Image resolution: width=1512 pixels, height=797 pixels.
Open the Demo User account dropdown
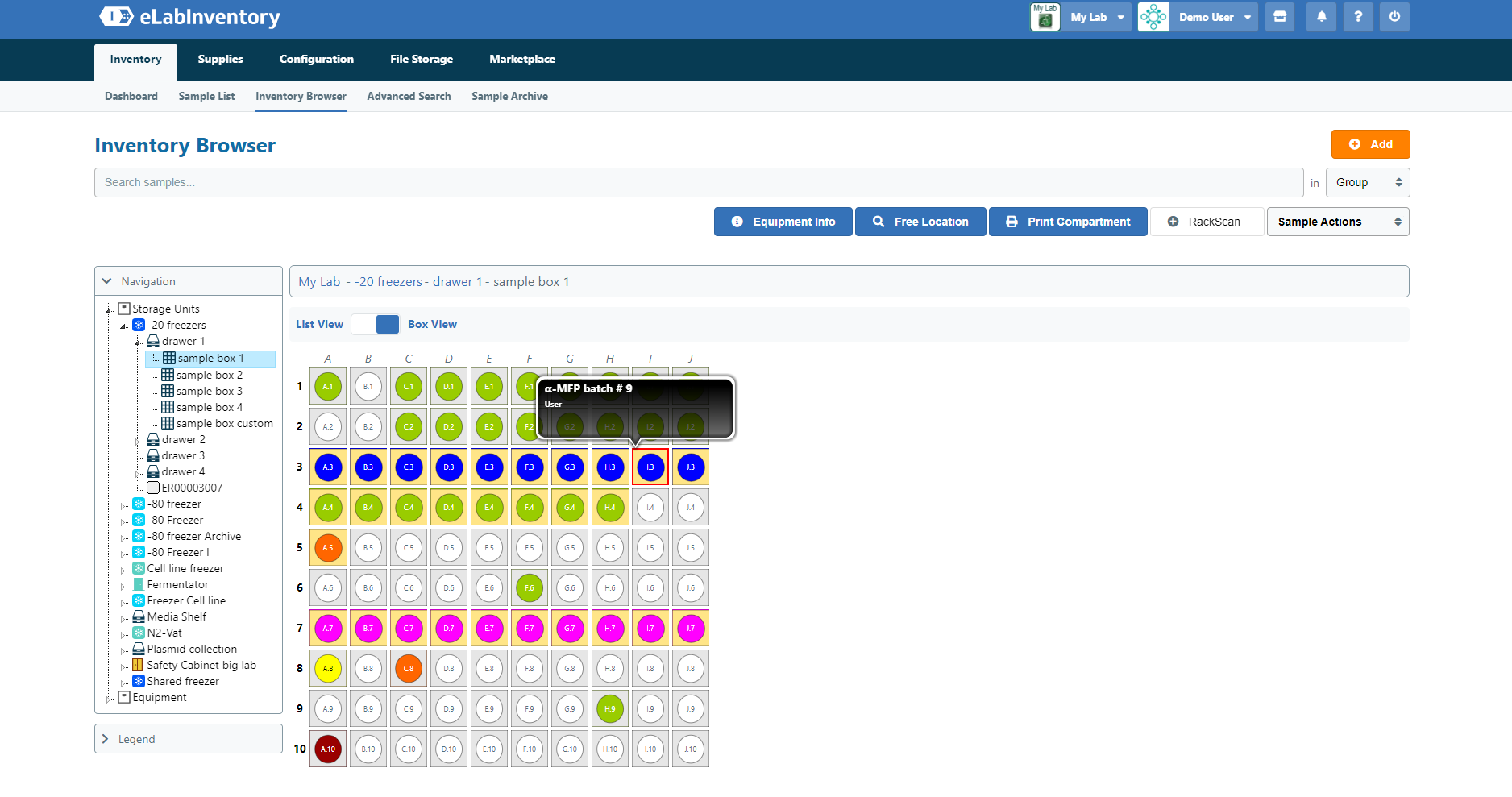[1215, 17]
